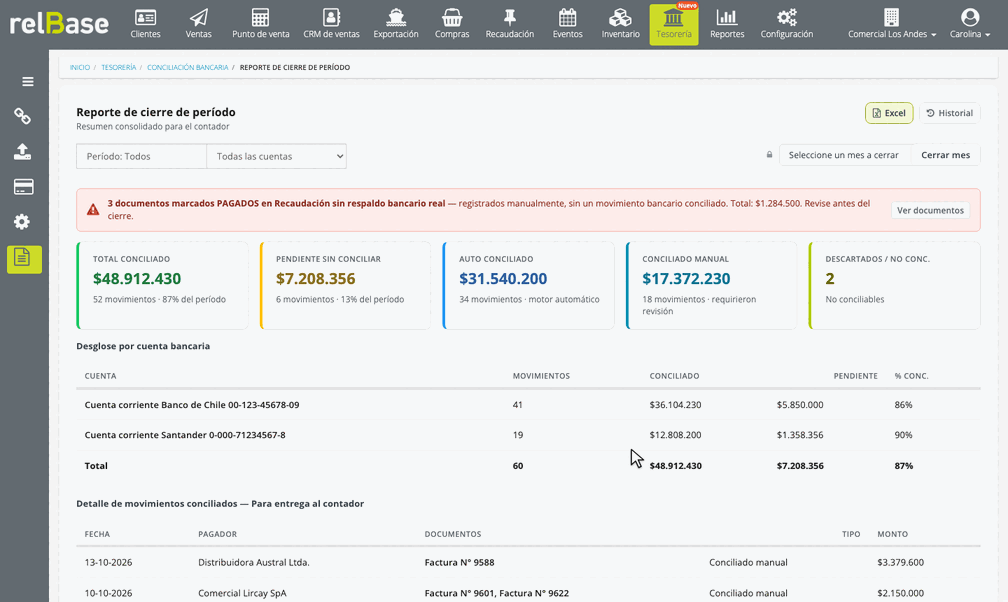The image size is (1008, 602).
Task: Open the Exportación ship icon
Action: (x=396, y=17)
